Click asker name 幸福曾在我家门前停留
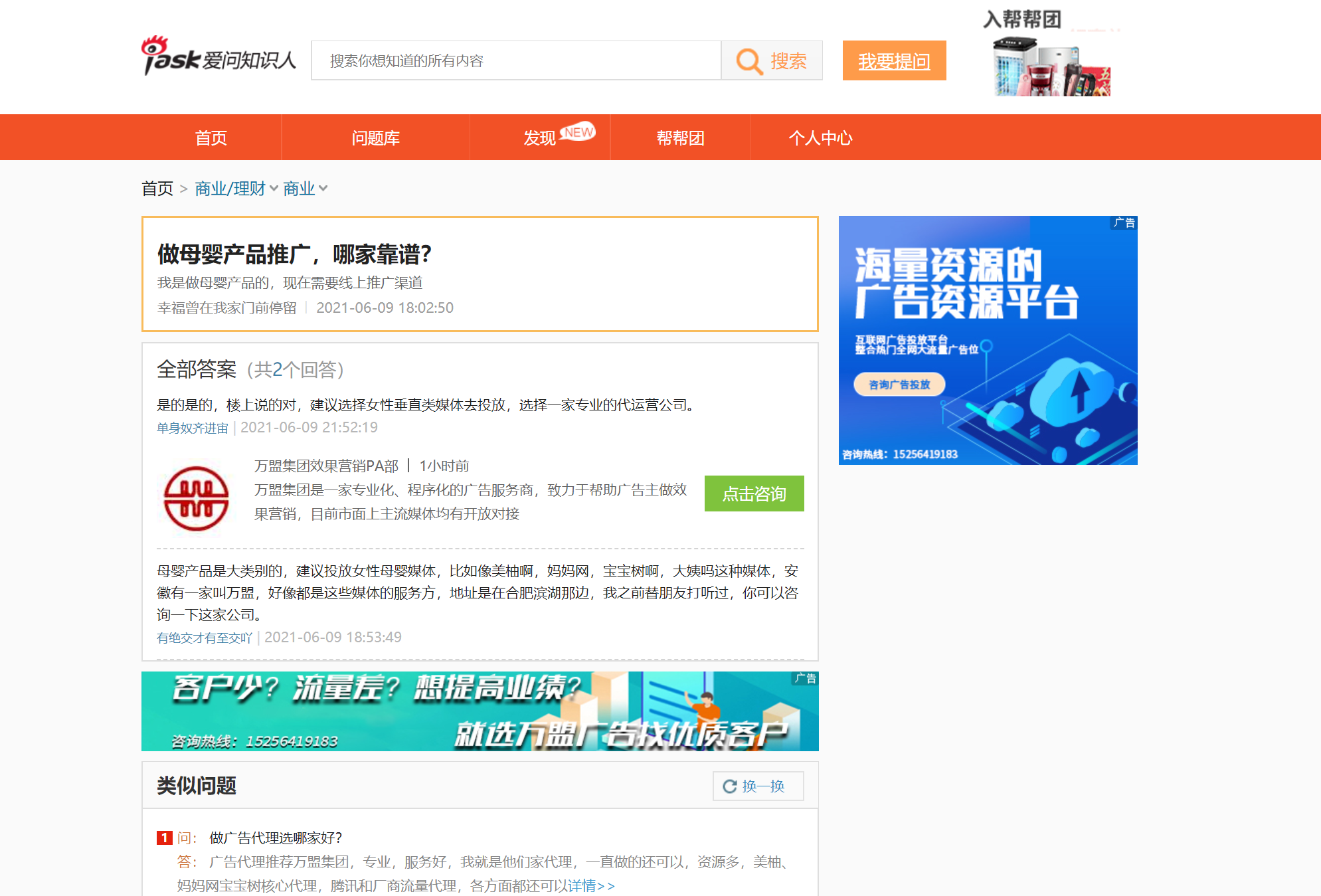 tap(226, 308)
